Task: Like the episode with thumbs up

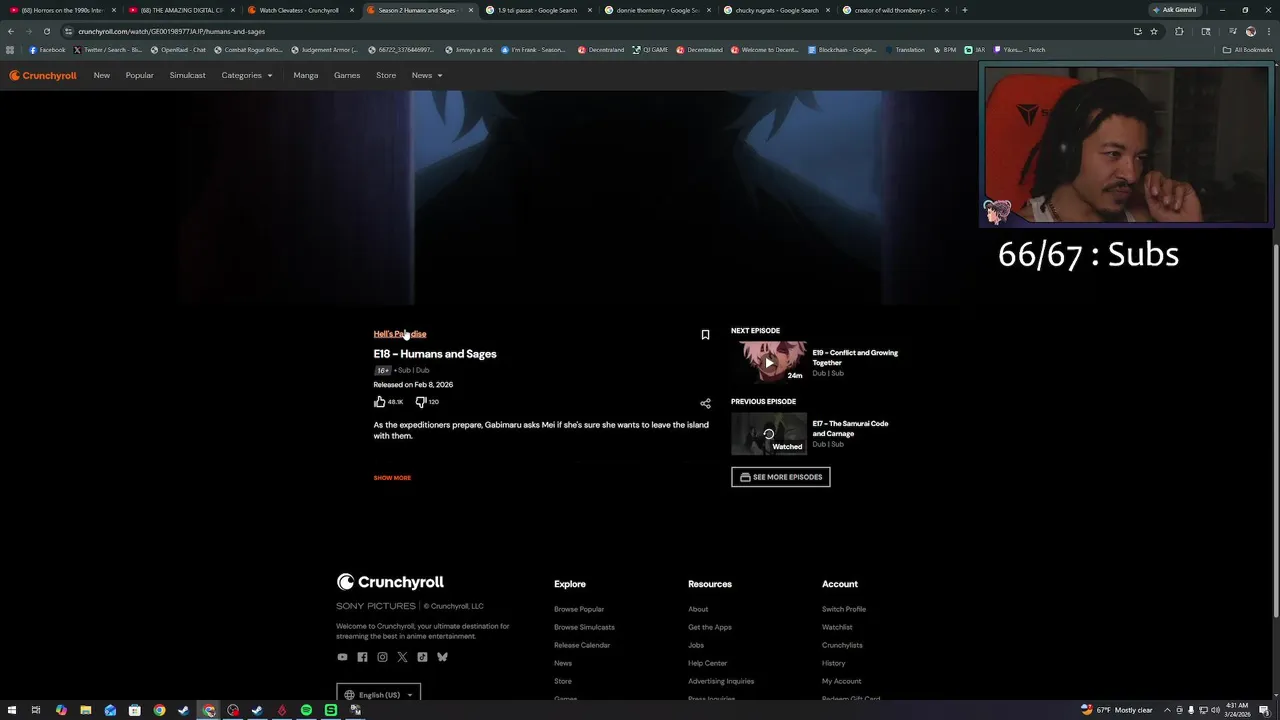Action: click(x=380, y=402)
